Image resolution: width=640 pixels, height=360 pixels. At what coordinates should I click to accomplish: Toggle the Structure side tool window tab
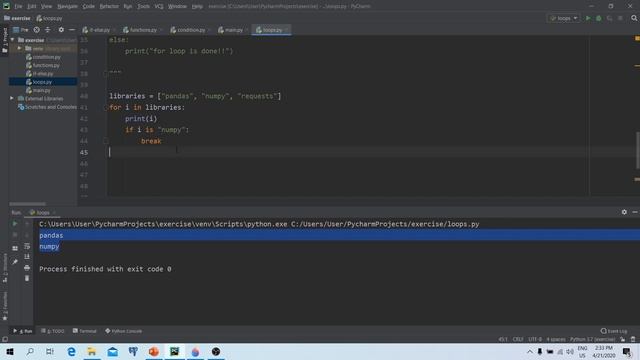tap(5, 267)
